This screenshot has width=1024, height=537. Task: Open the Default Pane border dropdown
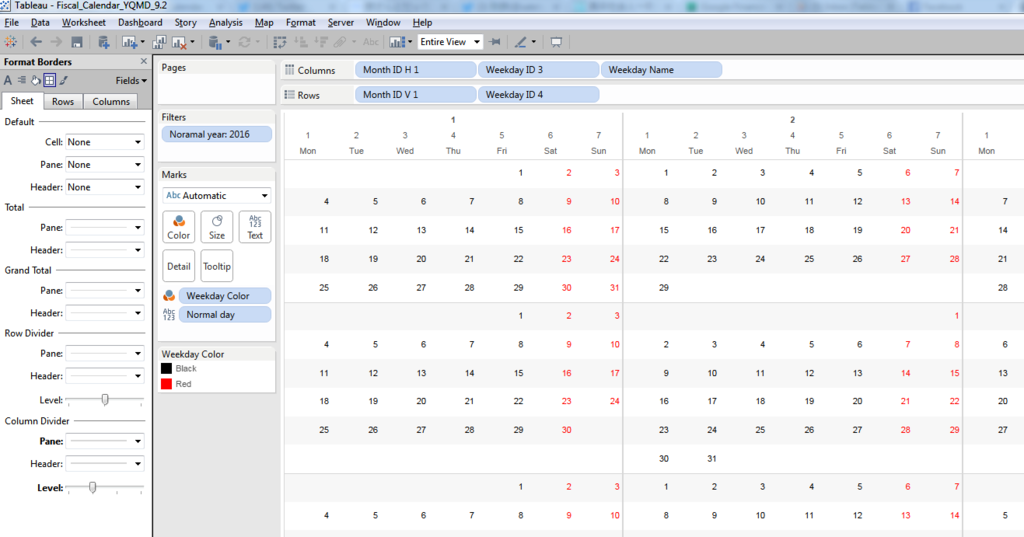click(104, 165)
